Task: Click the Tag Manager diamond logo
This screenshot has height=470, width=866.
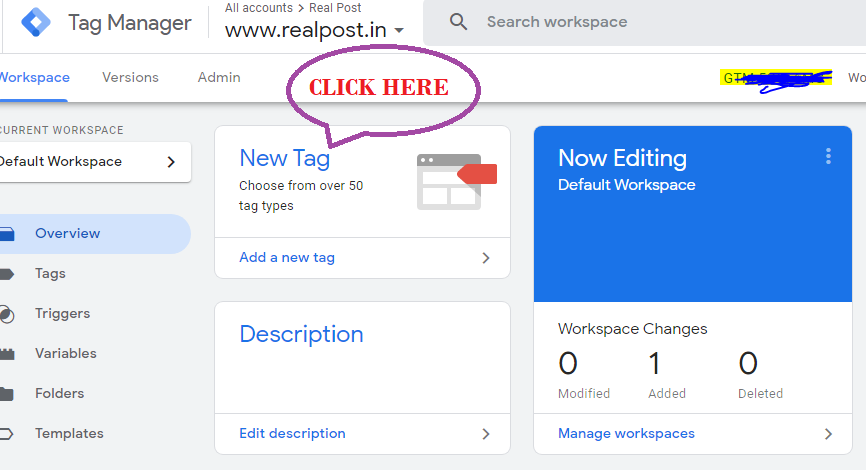Action: pyautogui.click(x=36, y=22)
